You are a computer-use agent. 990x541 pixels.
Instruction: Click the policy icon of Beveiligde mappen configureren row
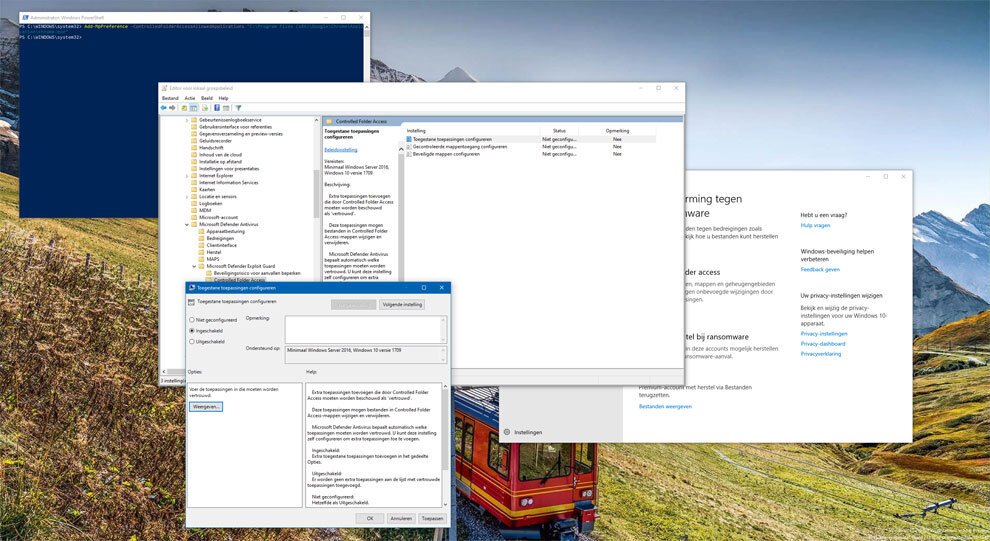pos(409,154)
